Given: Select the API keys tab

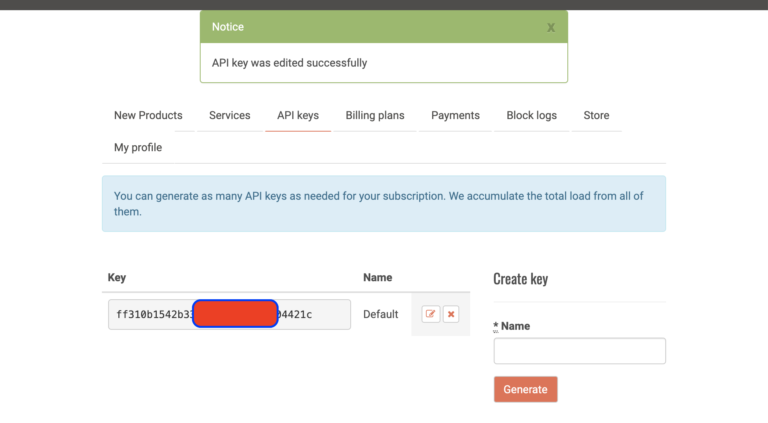Looking at the screenshot, I should [x=298, y=115].
